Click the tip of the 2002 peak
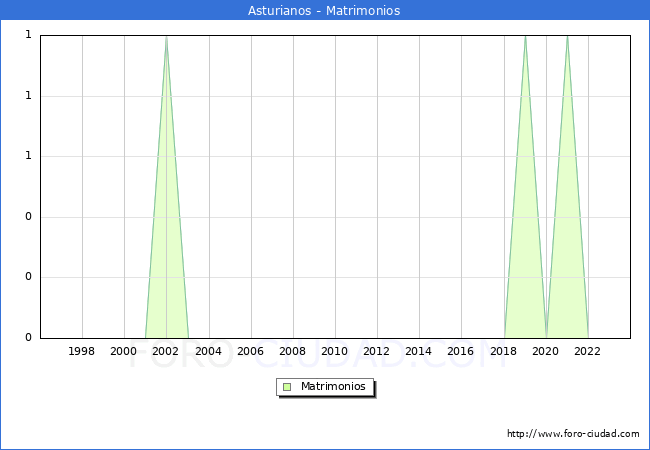The image size is (650, 450). [x=166, y=37]
